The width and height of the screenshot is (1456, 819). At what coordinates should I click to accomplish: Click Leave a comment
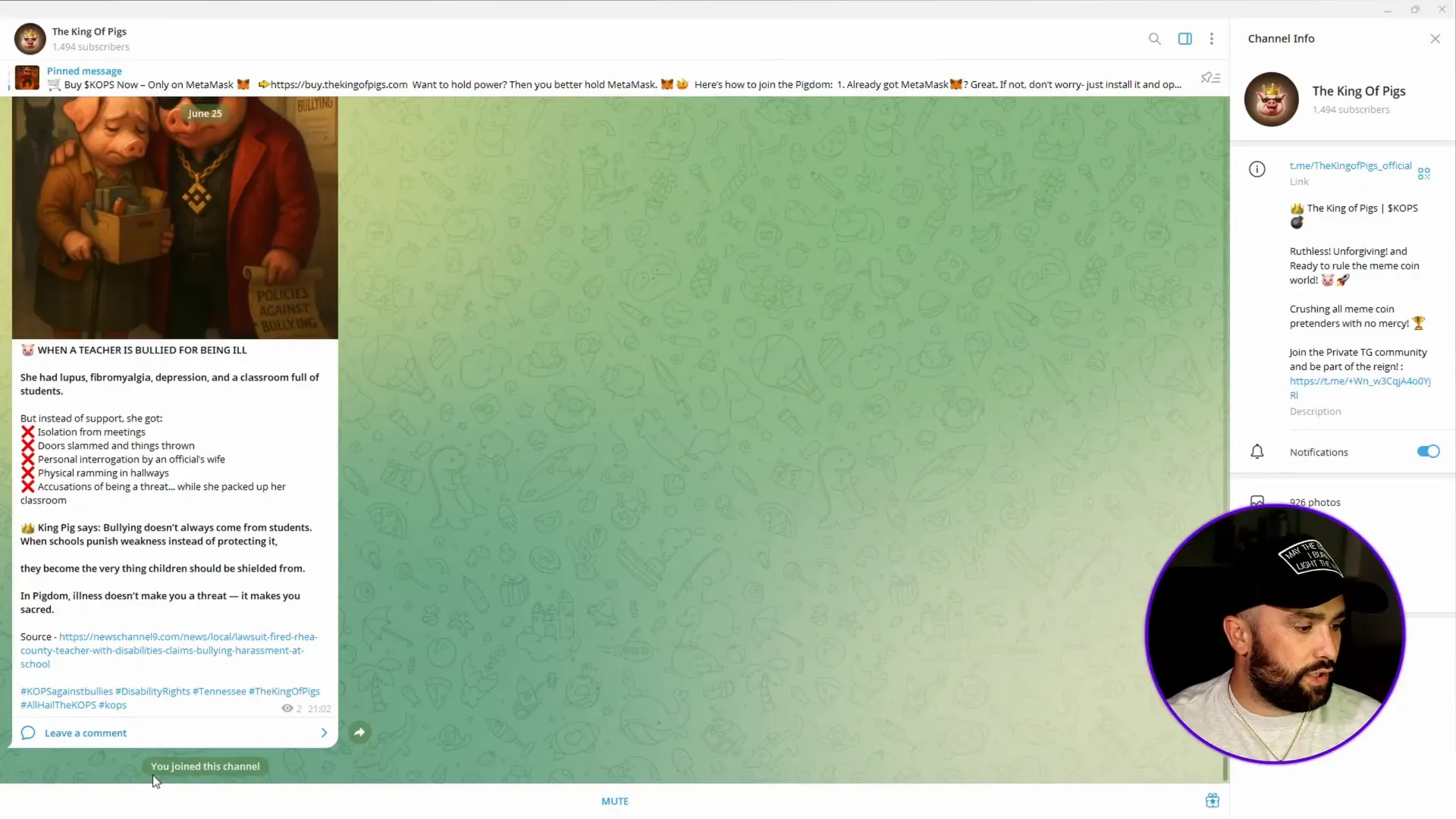[86, 733]
